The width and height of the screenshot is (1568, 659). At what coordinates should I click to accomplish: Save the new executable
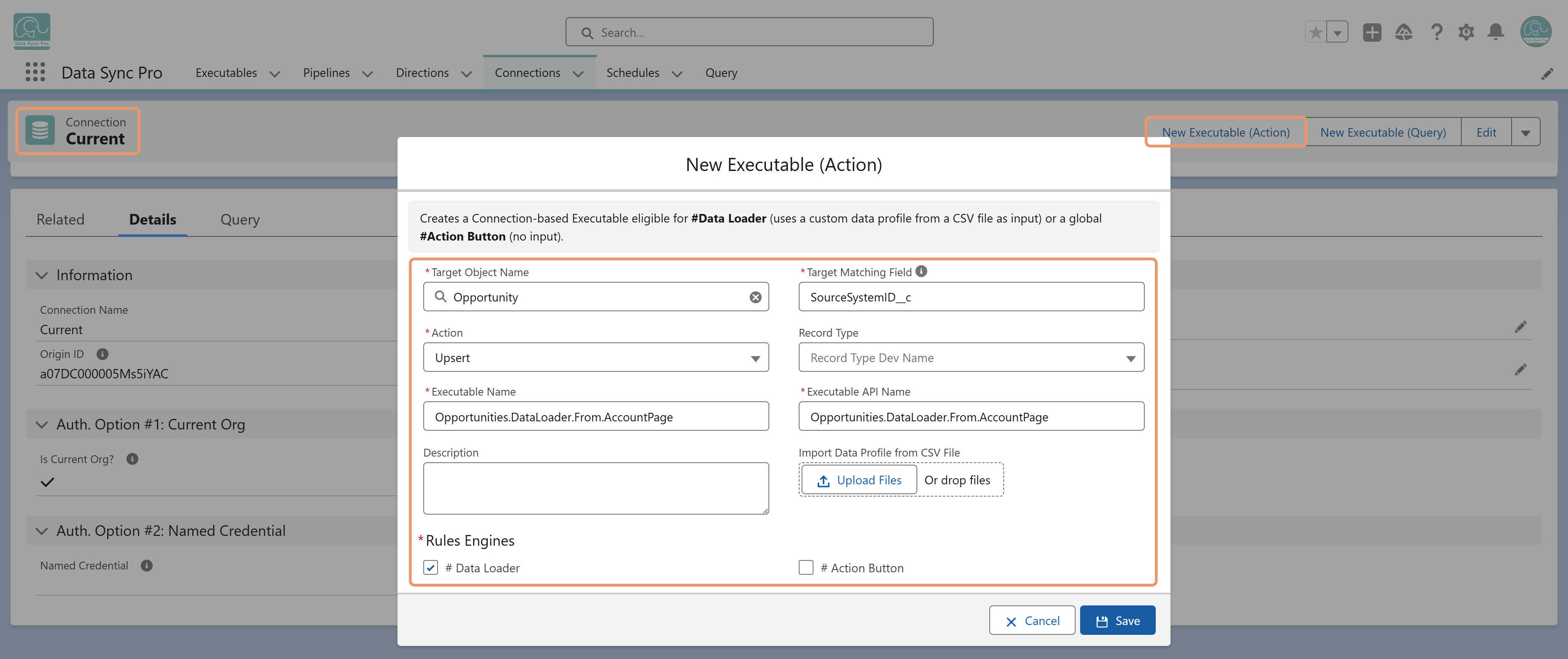[1117, 621]
